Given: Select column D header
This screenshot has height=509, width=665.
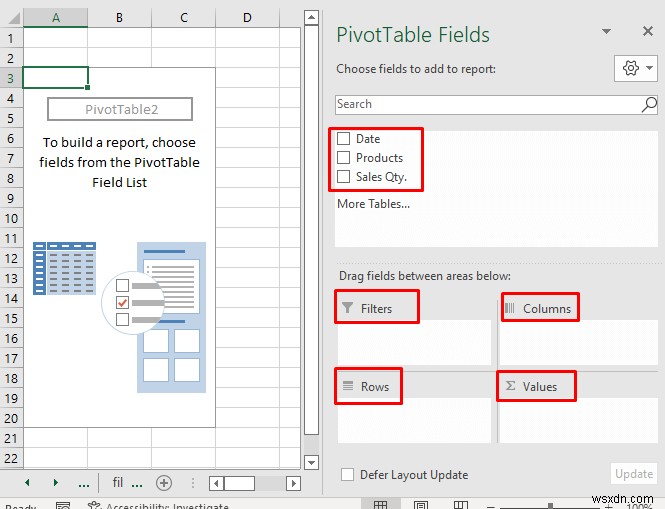Looking at the screenshot, I should (247, 17).
